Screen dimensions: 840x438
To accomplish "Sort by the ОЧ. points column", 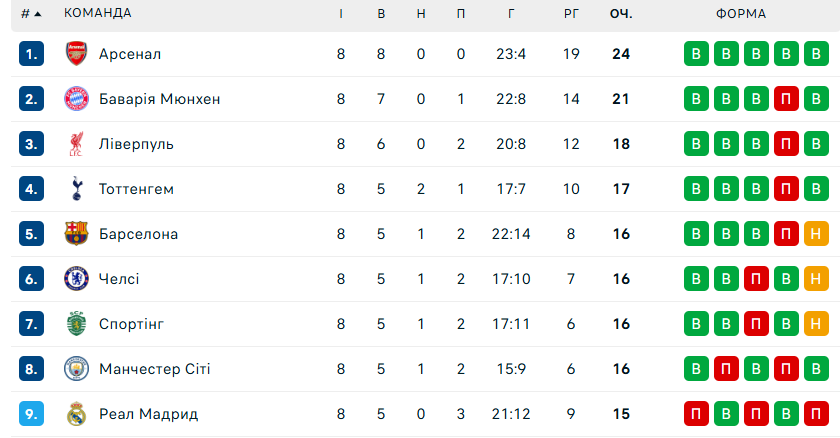I will click(621, 14).
